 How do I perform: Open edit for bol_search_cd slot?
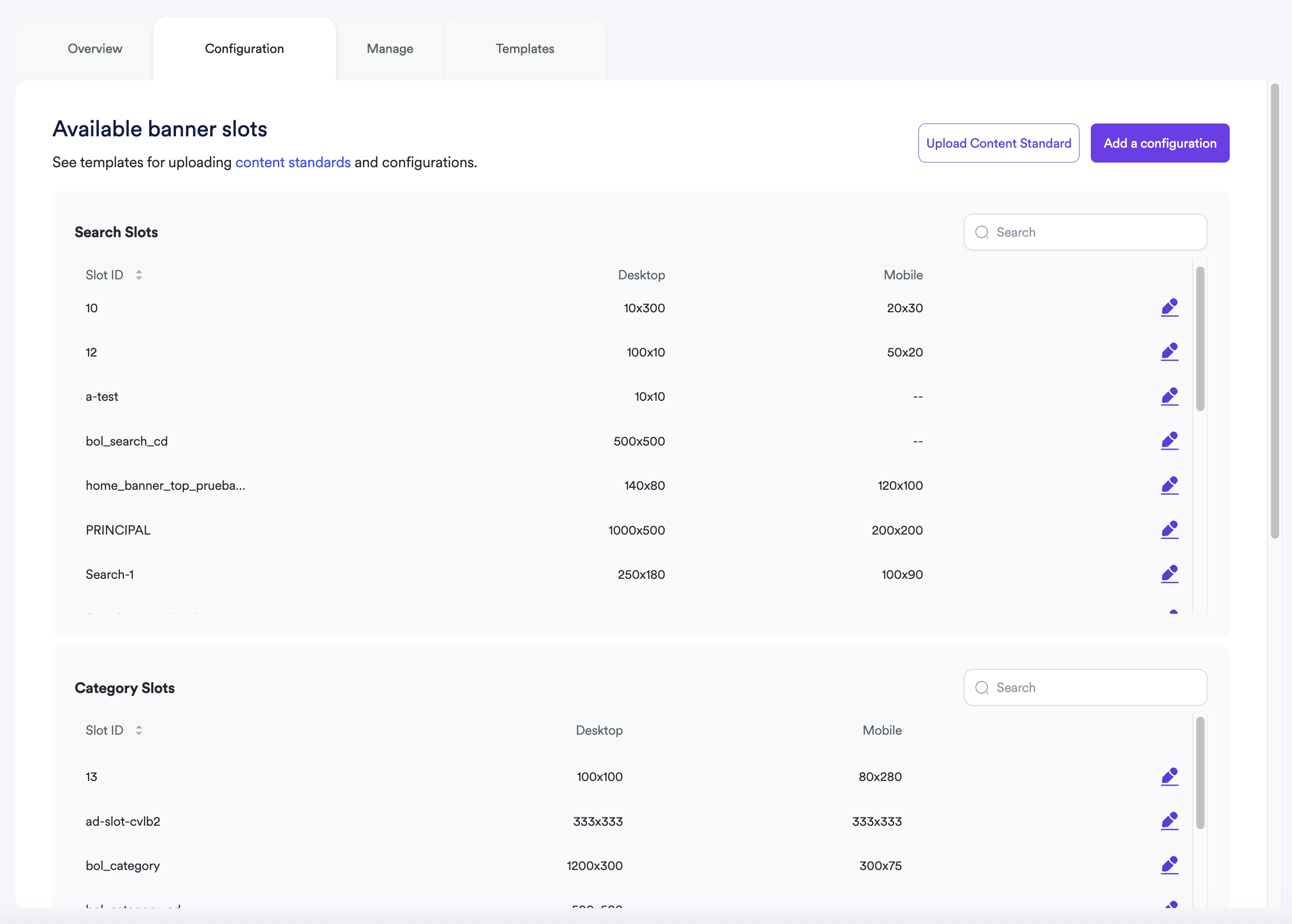[1170, 441]
